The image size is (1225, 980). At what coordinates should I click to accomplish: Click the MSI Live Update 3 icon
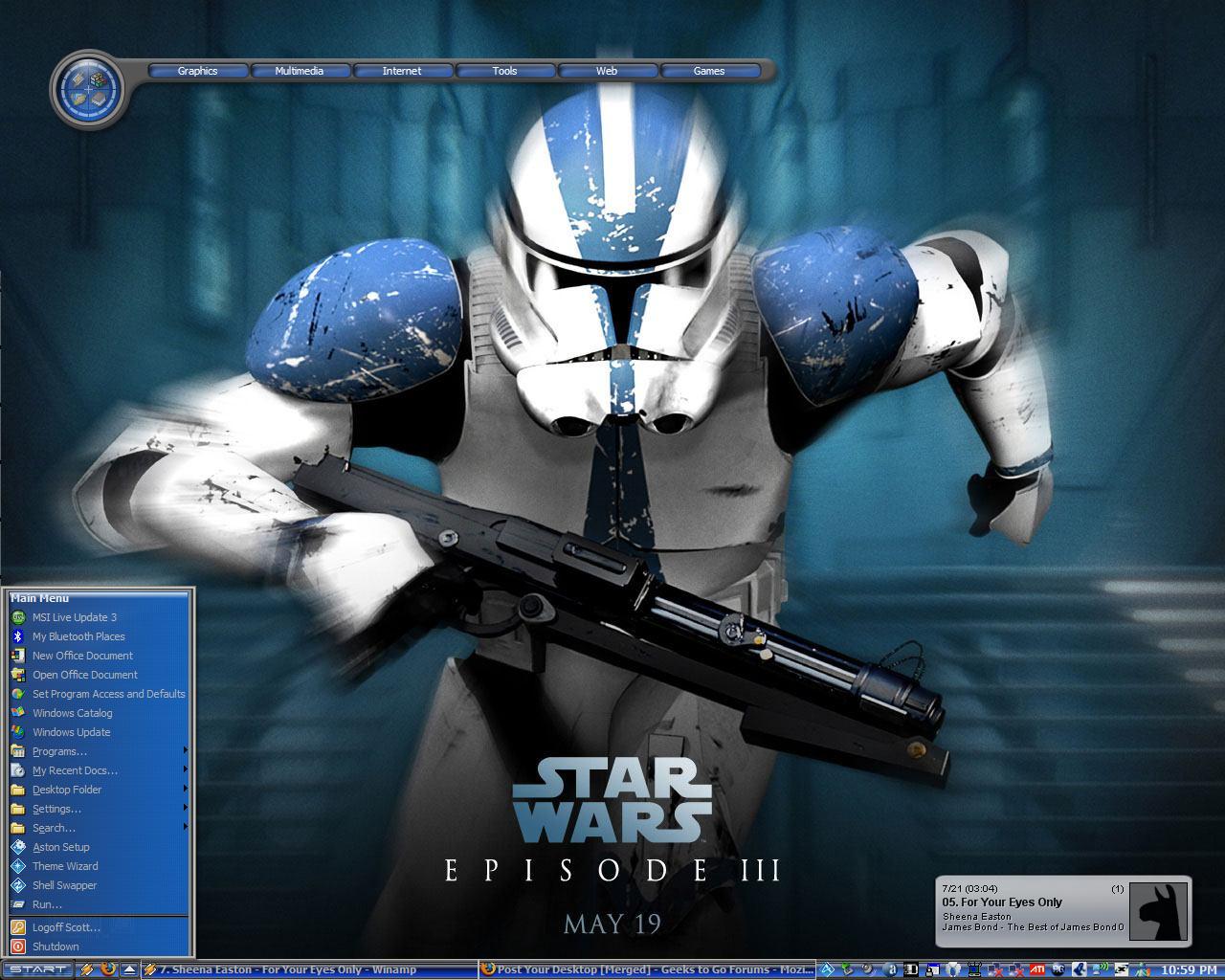click(18, 617)
